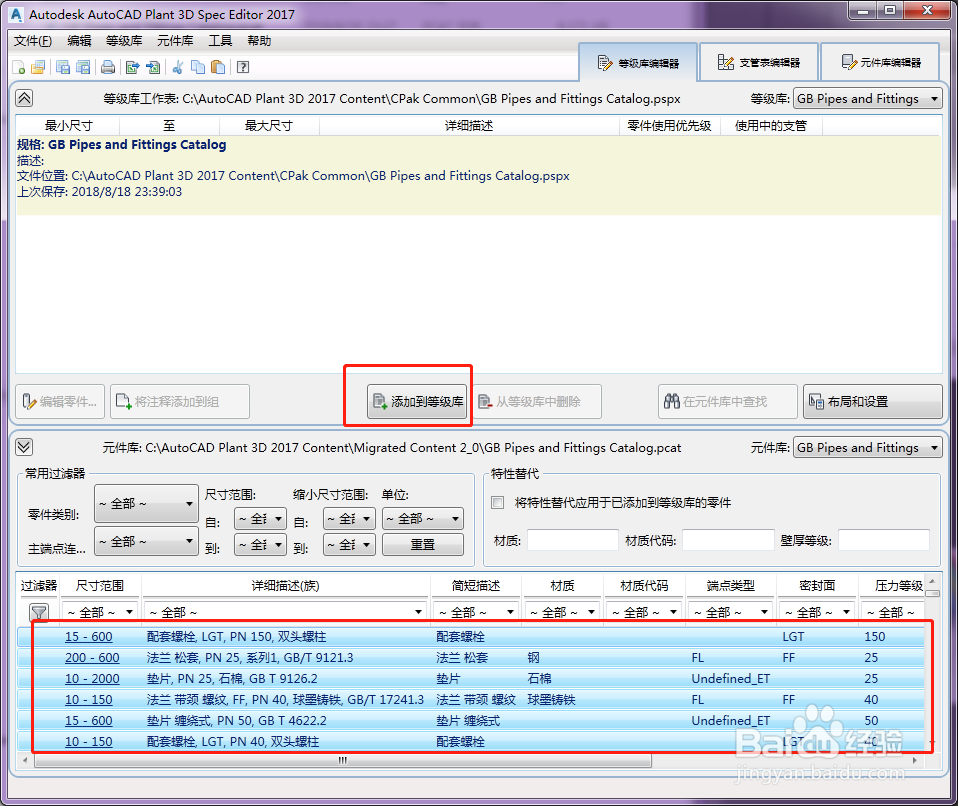Open 缩小尺寸范围 到 dropdown

tap(349, 544)
